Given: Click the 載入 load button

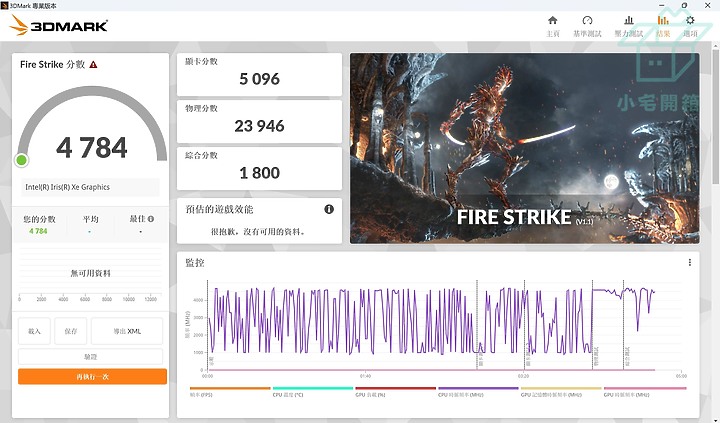Looking at the screenshot, I should click(x=34, y=331).
